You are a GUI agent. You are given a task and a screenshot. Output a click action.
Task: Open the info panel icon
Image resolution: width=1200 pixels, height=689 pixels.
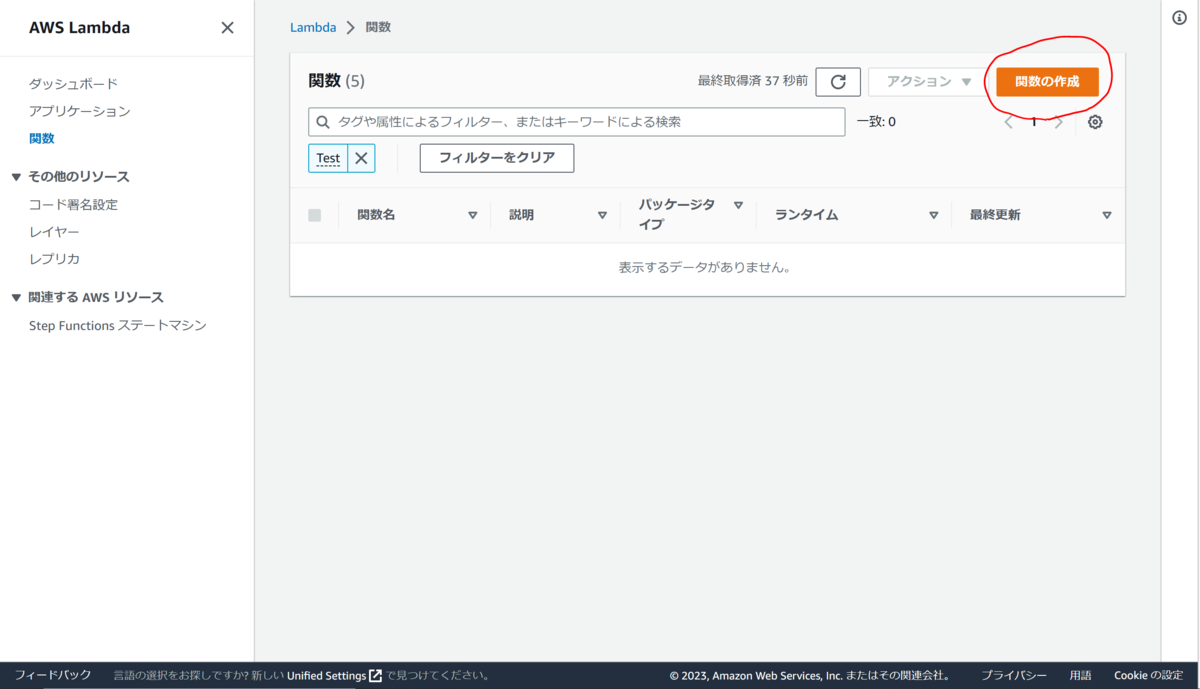[x=1179, y=18]
